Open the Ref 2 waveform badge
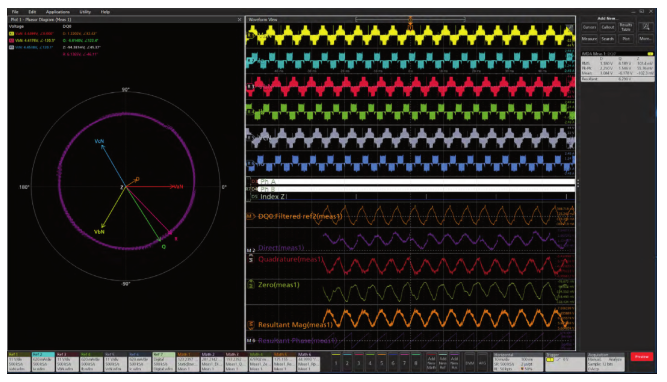 click(43, 362)
